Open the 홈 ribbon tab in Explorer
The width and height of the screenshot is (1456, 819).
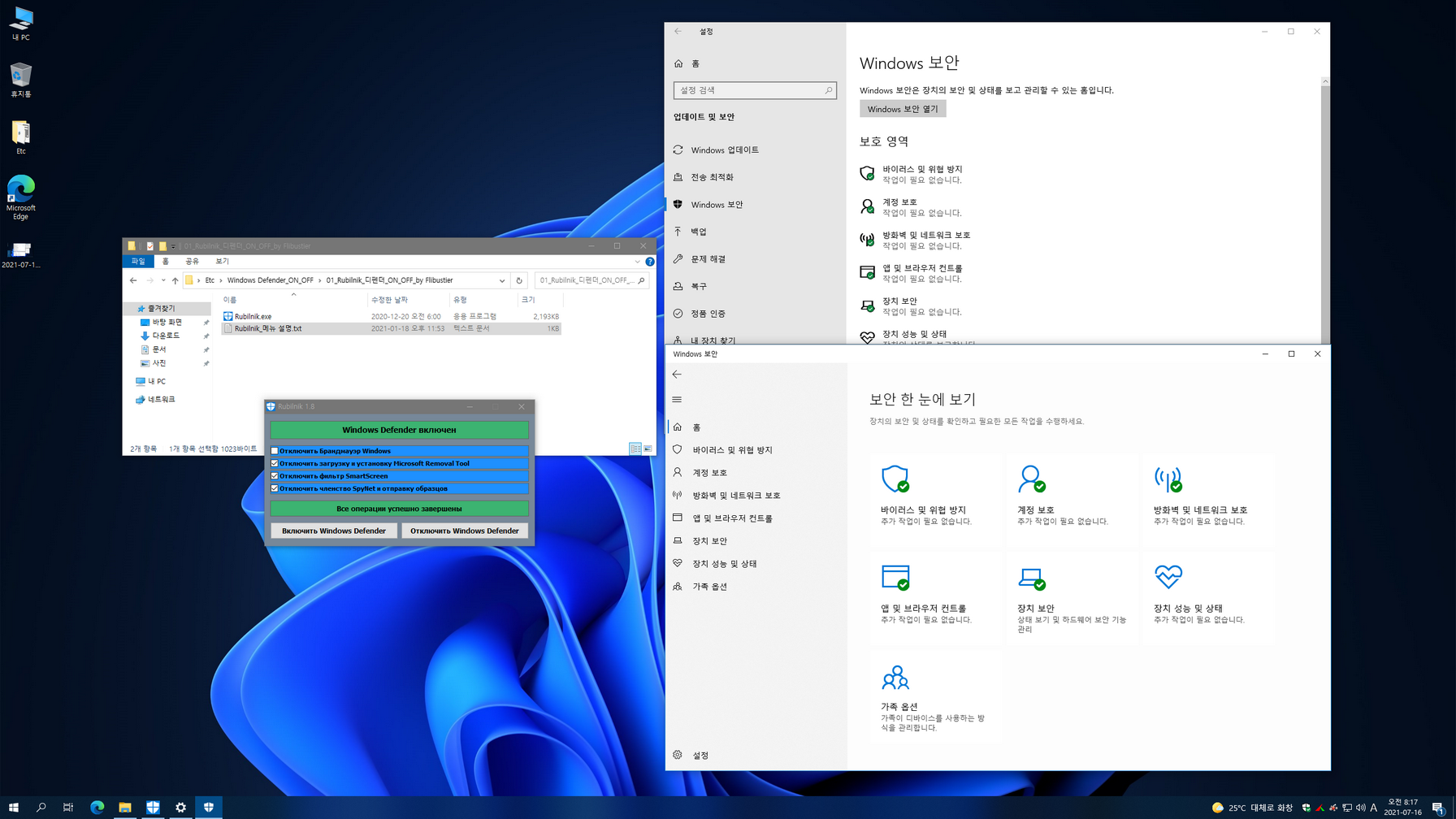[166, 262]
